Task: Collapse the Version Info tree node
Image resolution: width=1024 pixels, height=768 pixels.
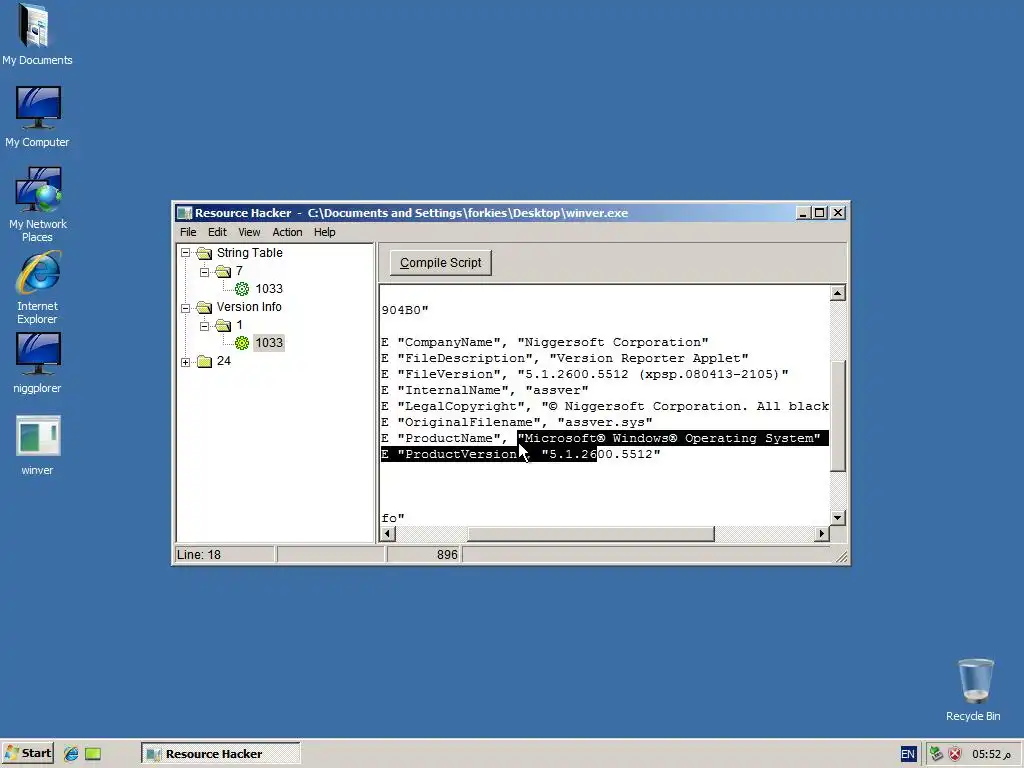Action: 185,307
